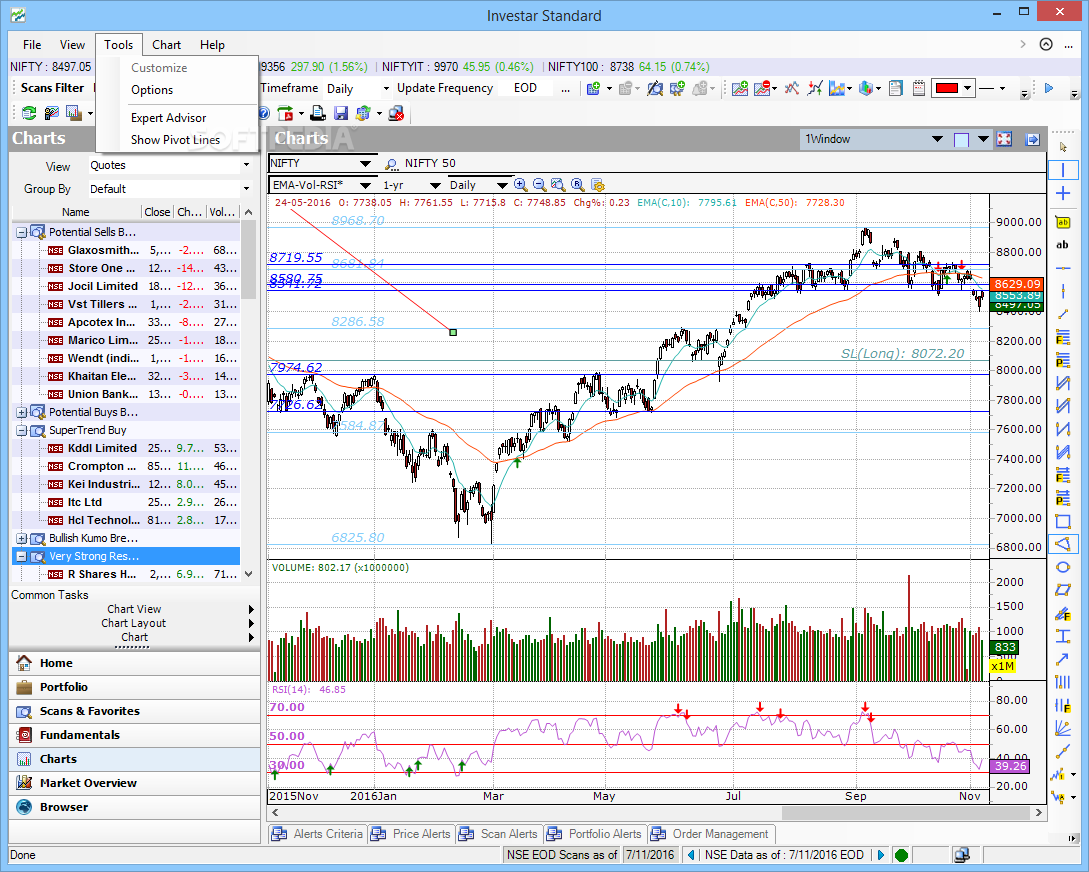
Task: Select the pointer cursor drawing tool
Action: [1063, 146]
